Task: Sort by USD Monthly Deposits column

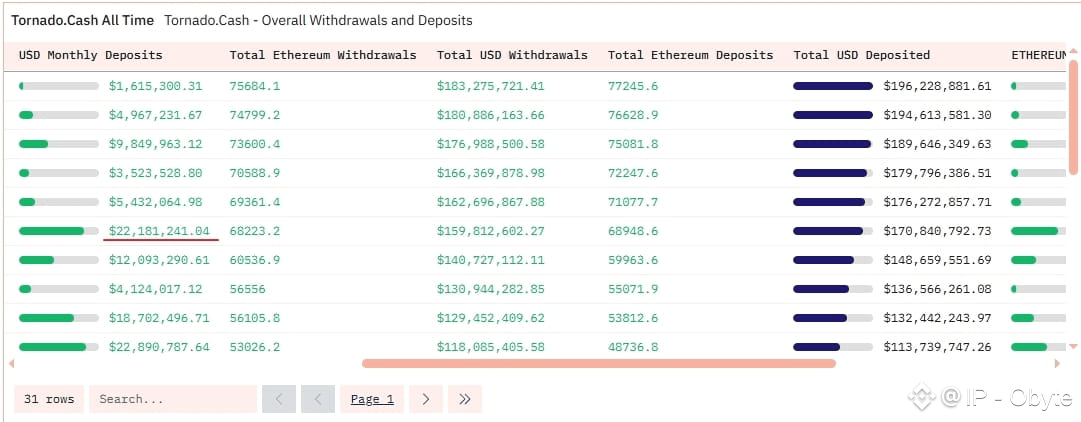Action: [91, 55]
